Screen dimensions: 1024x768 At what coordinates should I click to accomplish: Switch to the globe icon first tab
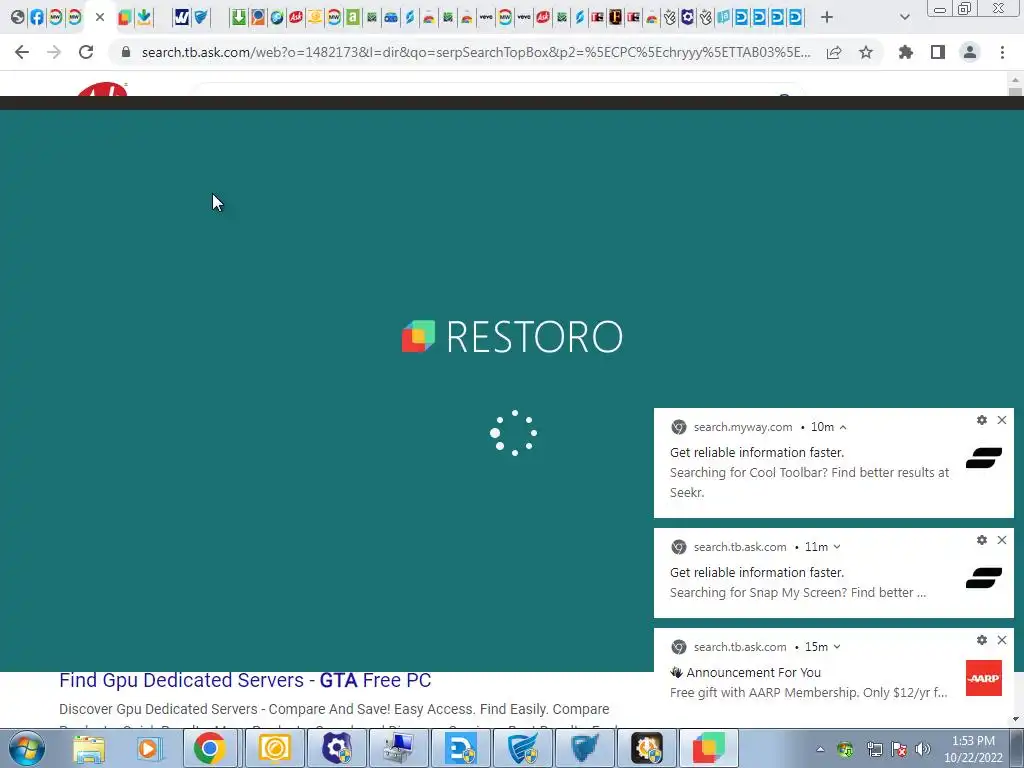(x=18, y=18)
